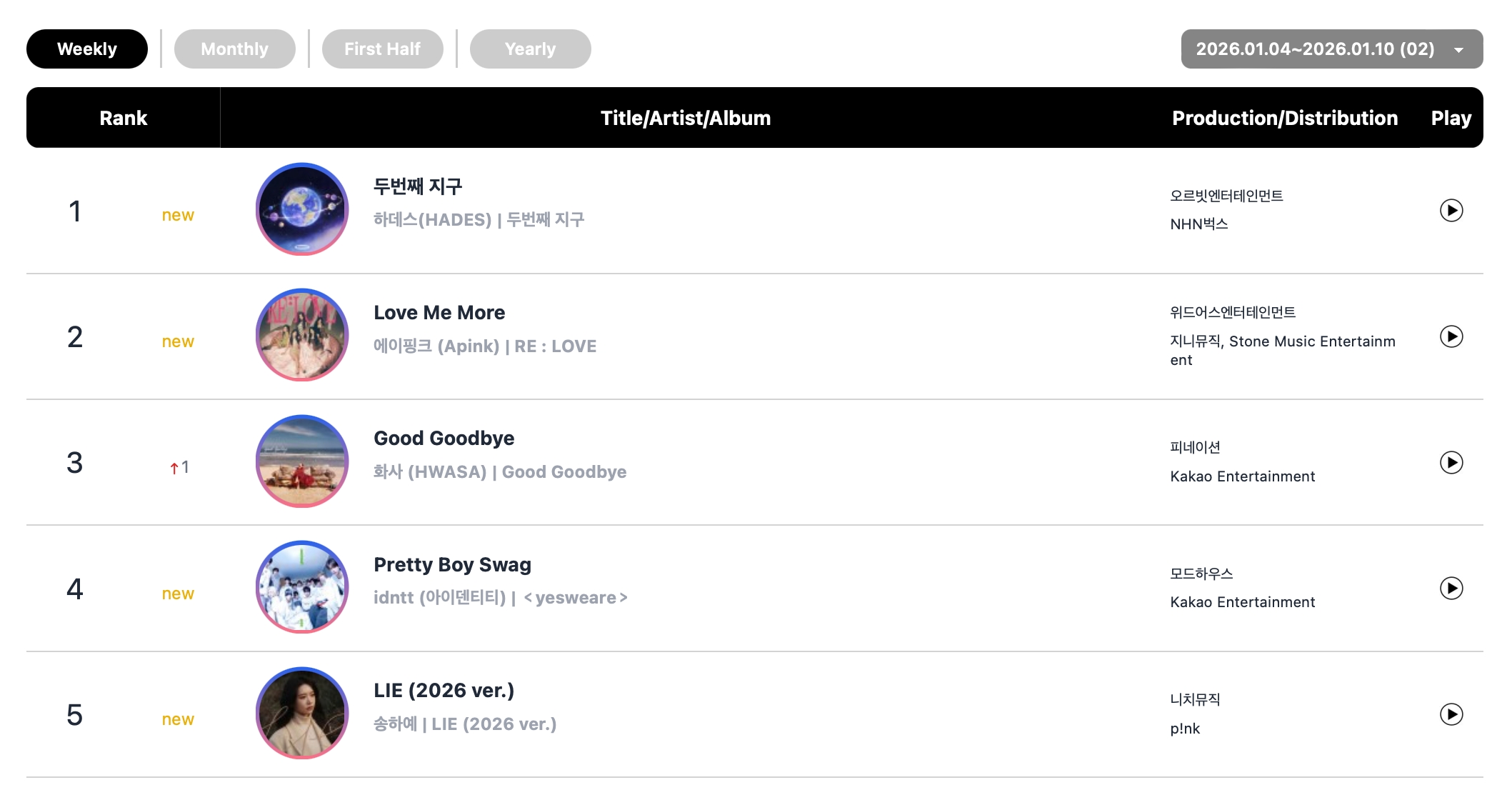Play Love Me More by Apink
This screenshot has width=1512, height=790.
[x=1451, y=336]
